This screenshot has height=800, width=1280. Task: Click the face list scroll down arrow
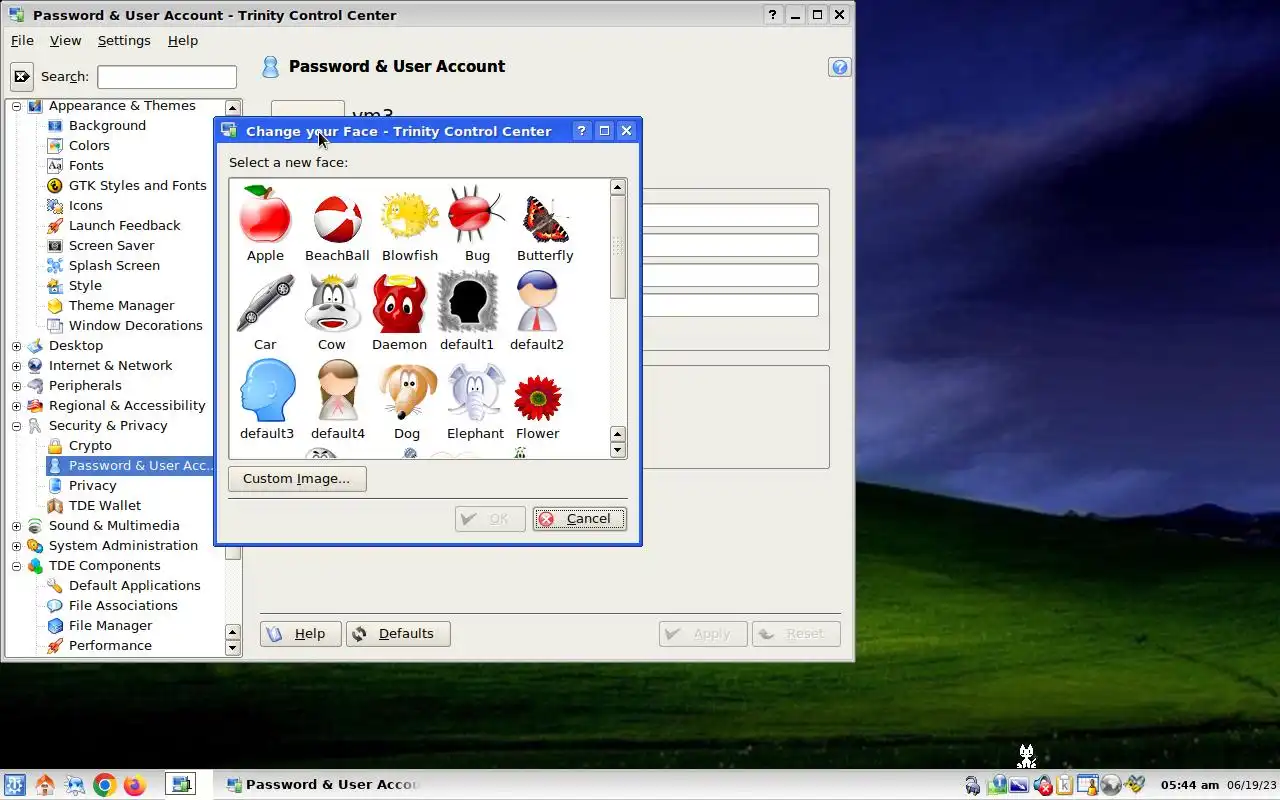coord(617,450)
